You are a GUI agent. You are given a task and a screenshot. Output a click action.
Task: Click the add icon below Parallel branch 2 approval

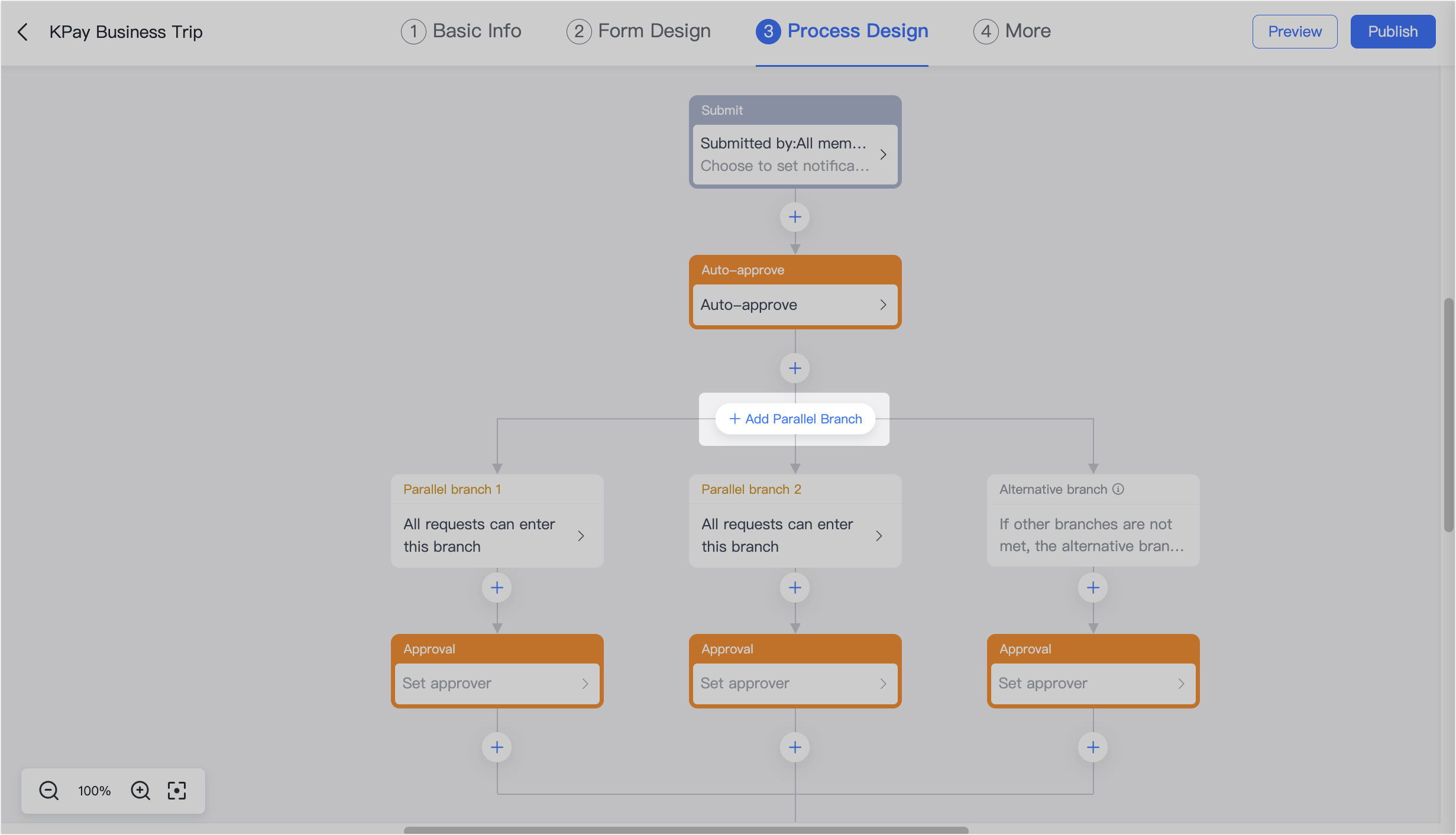(795, 747)
